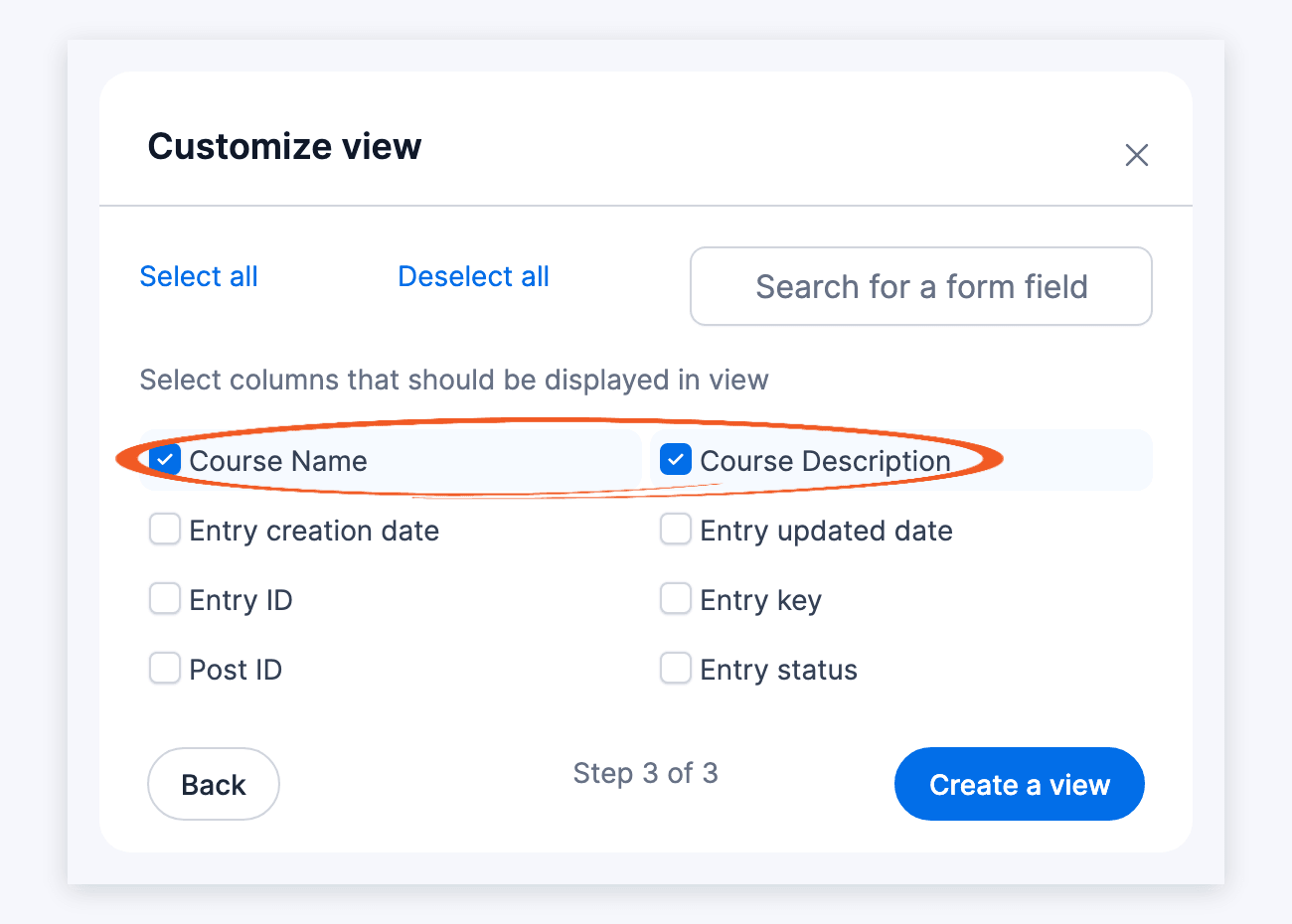Screen dimensions: 1292x924
Task: Uncheck the Course Name checkbox
Action: point(165,460)
